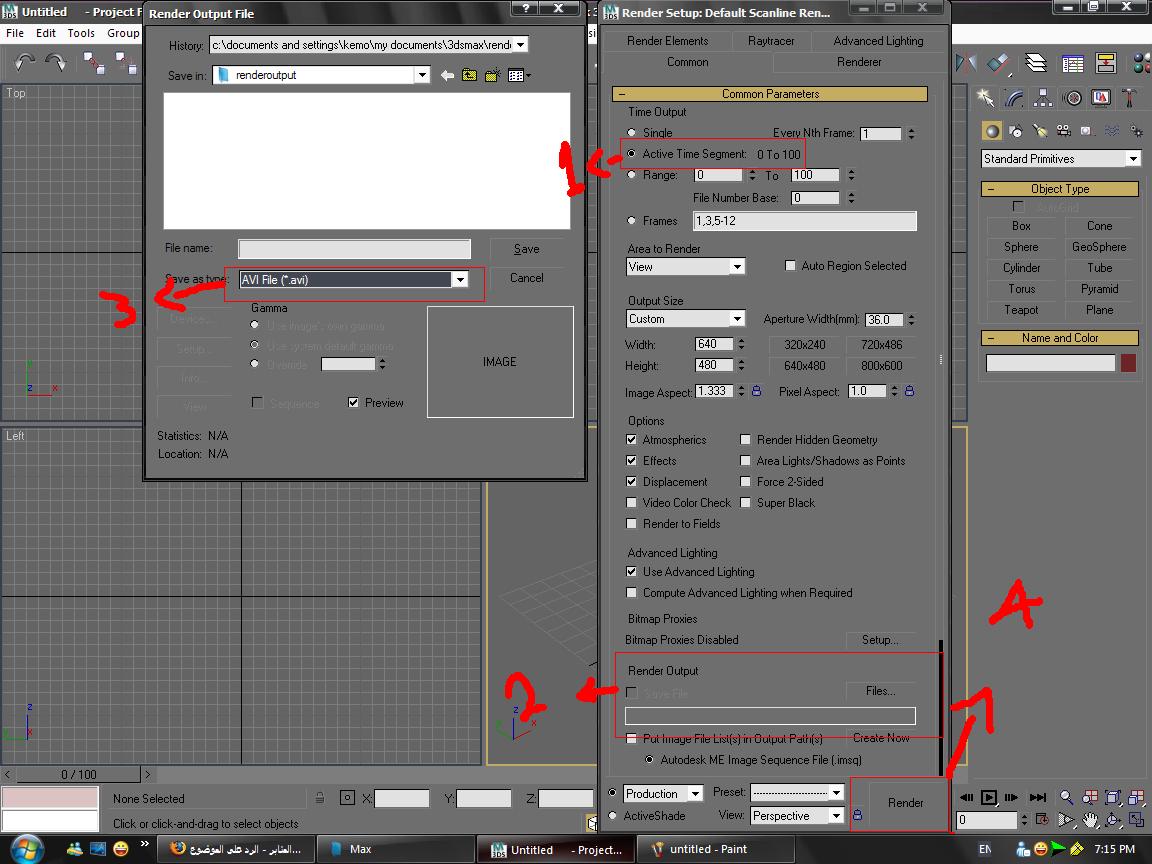Toggle the Atmospherics checkbox
The width and height of the screenshot is (1152, 864).
631,439
